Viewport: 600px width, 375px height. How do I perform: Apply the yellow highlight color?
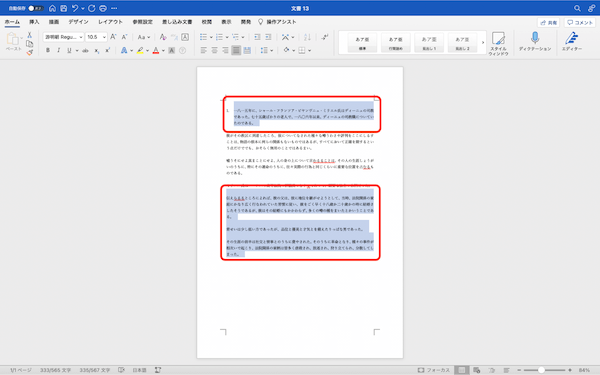[140, 50]
